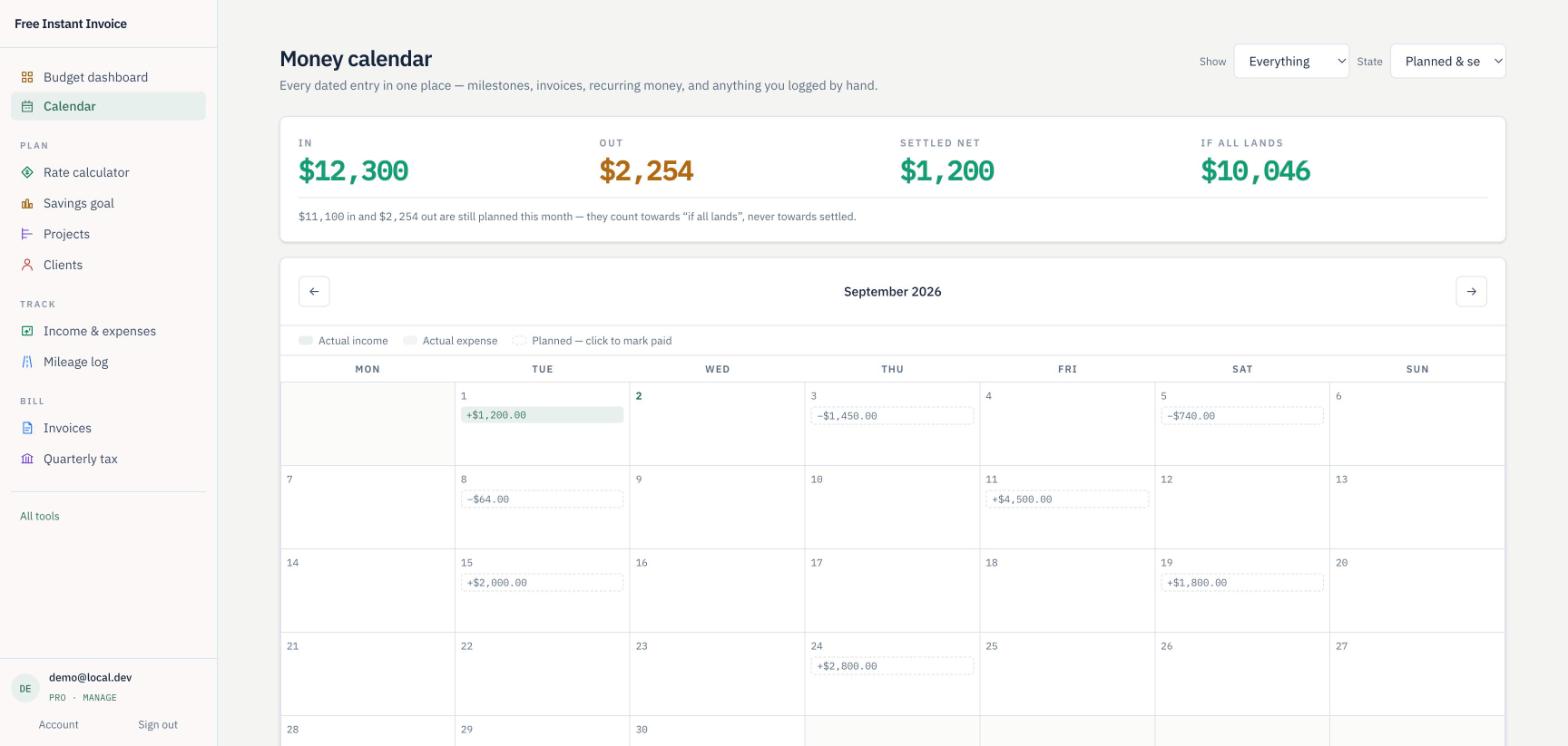
Task: Click the SUN column header
Action: click(x=1417, y=369)
